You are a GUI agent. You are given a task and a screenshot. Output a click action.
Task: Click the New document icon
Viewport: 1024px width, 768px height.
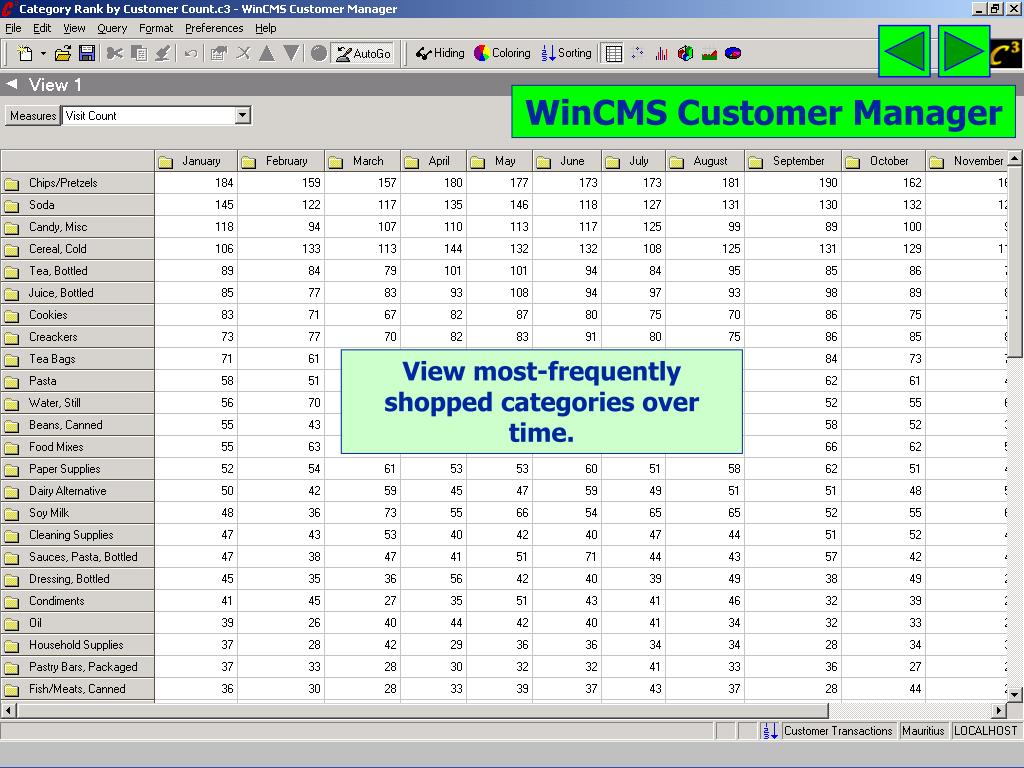(25, 54)
